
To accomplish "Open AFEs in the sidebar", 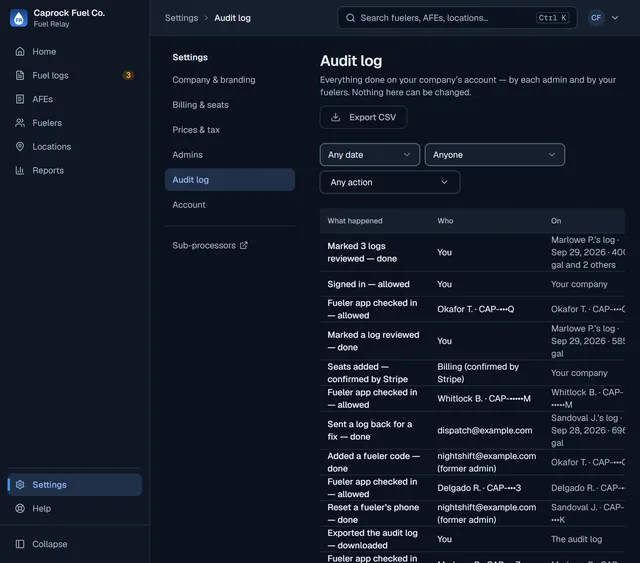I will click(x=74, y=99).
